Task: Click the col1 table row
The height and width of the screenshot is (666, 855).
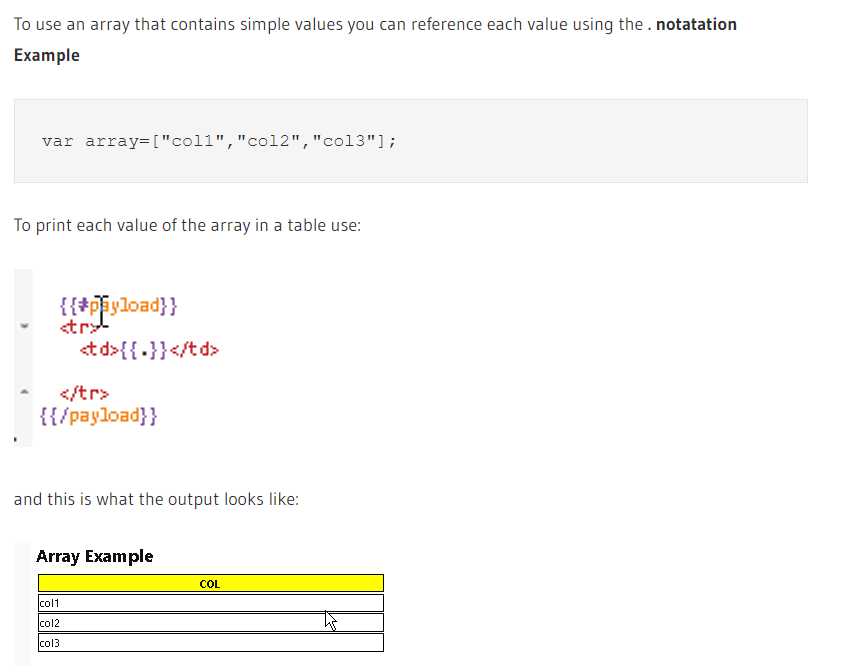Action: point(210,603)
